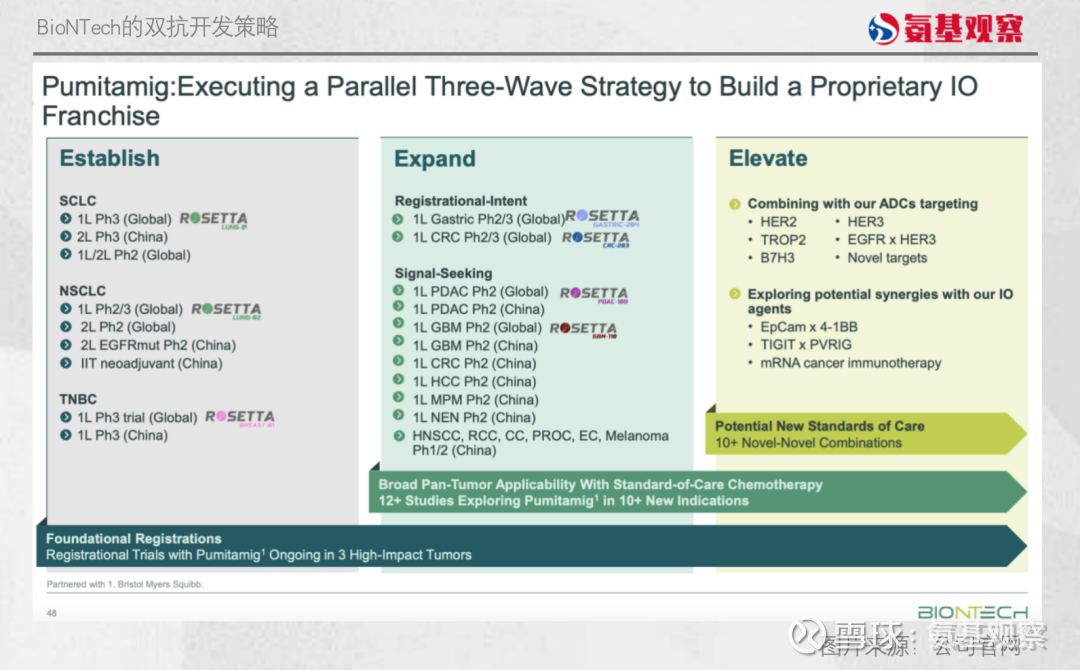Image resolution: width=1080 pixels, height=670 pixels.
Task: Click the text 1L Gastric Ph2/3 (Global)
Action: (x=489, y=220)
